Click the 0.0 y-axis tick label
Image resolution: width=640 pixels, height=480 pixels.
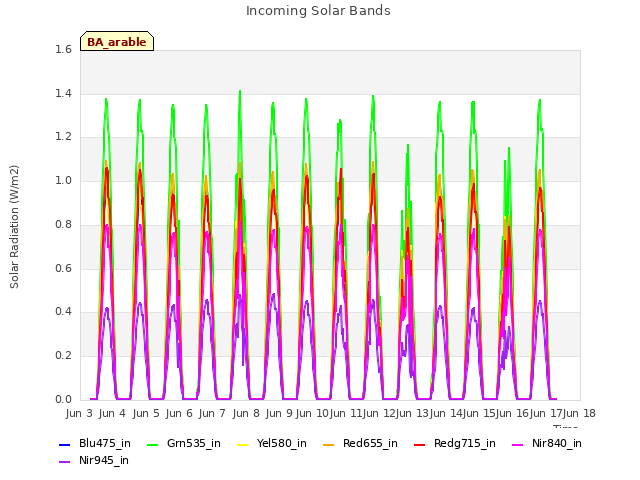(63, 399)
